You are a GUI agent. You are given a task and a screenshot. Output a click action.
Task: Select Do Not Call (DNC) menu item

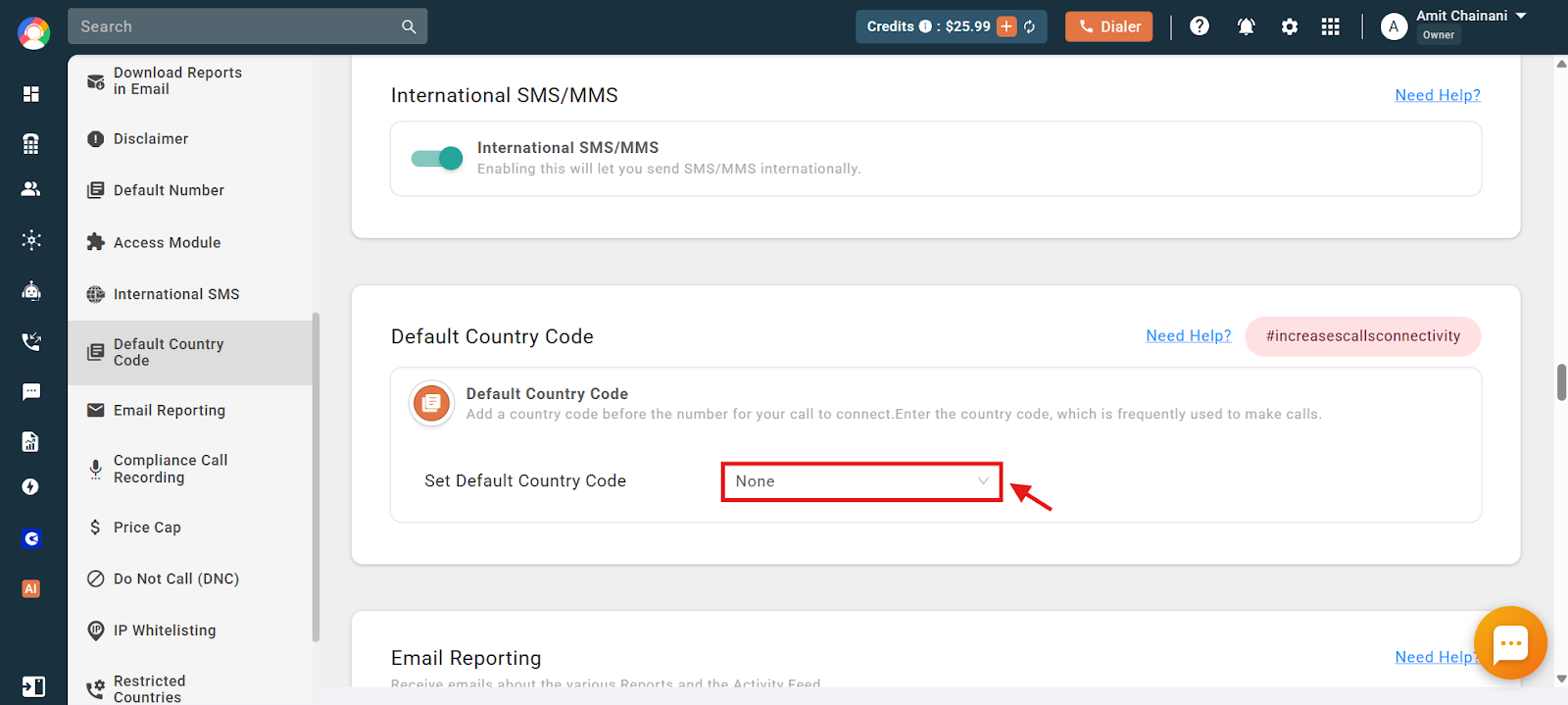(x=190, y=579)
